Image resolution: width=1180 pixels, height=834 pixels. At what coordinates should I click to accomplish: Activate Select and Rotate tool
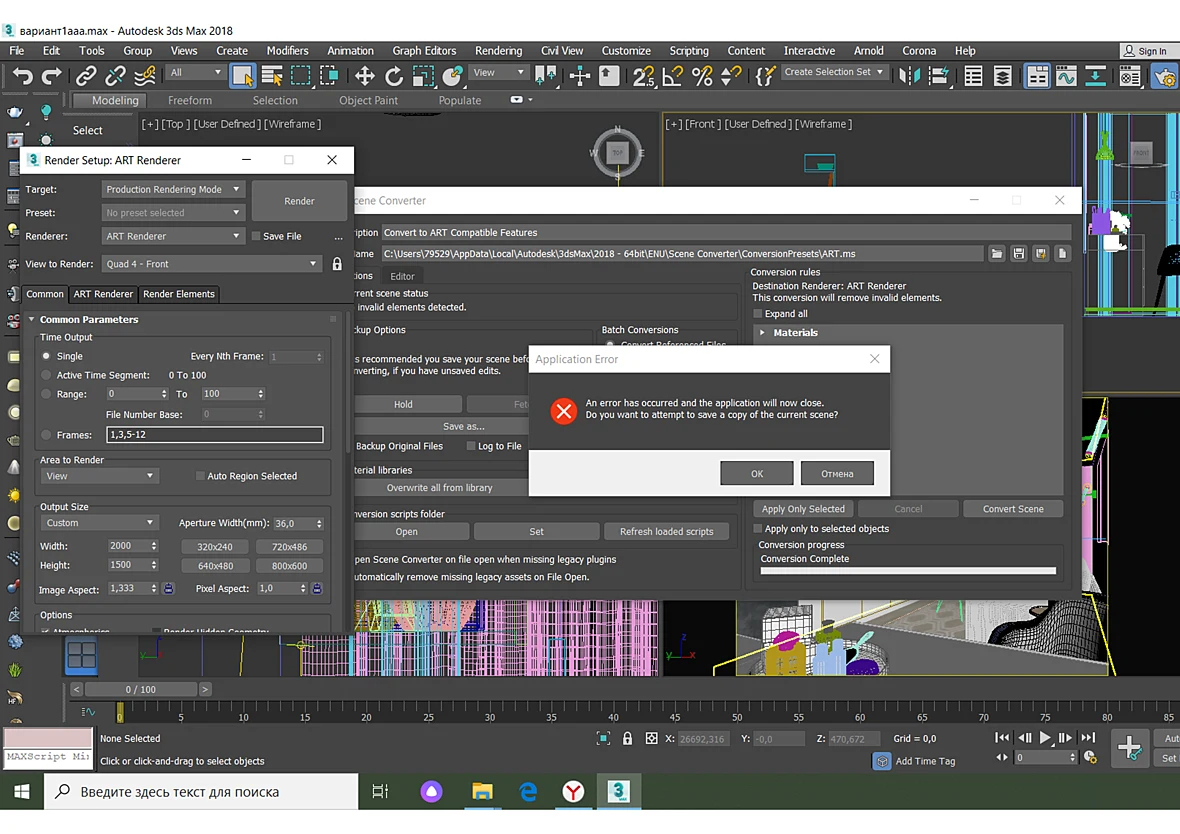394,76
